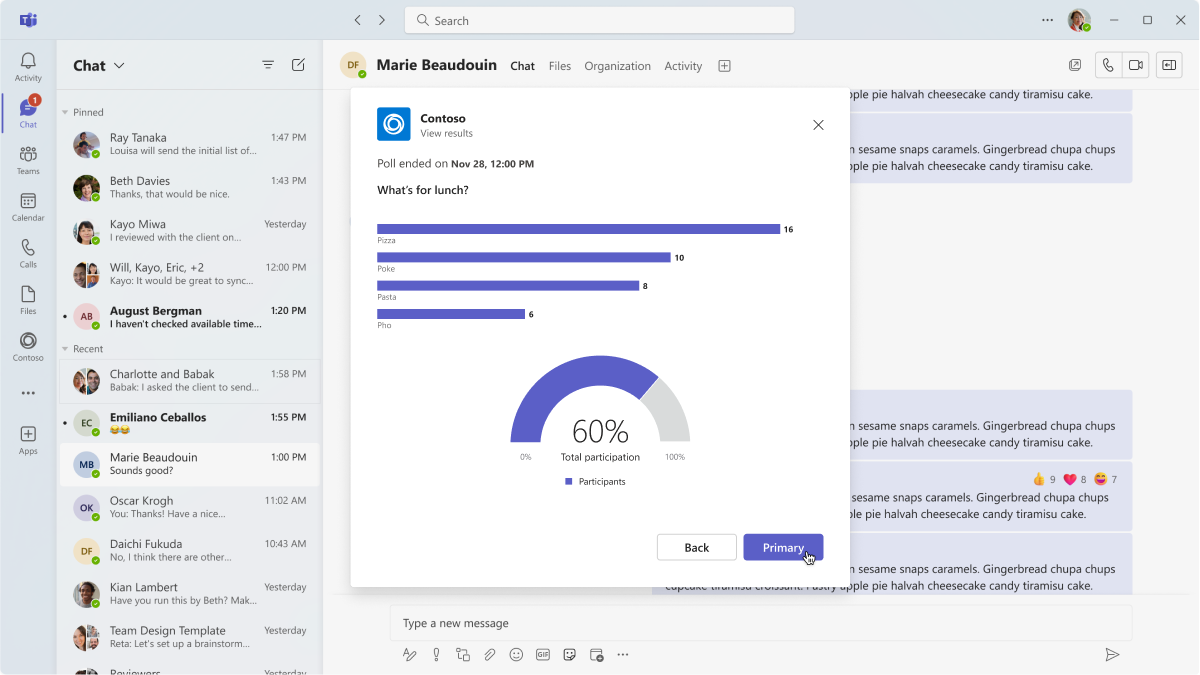Start a video call with Marie
1200x675 pixels.
pyautogui.click(x=1135, y=65)
